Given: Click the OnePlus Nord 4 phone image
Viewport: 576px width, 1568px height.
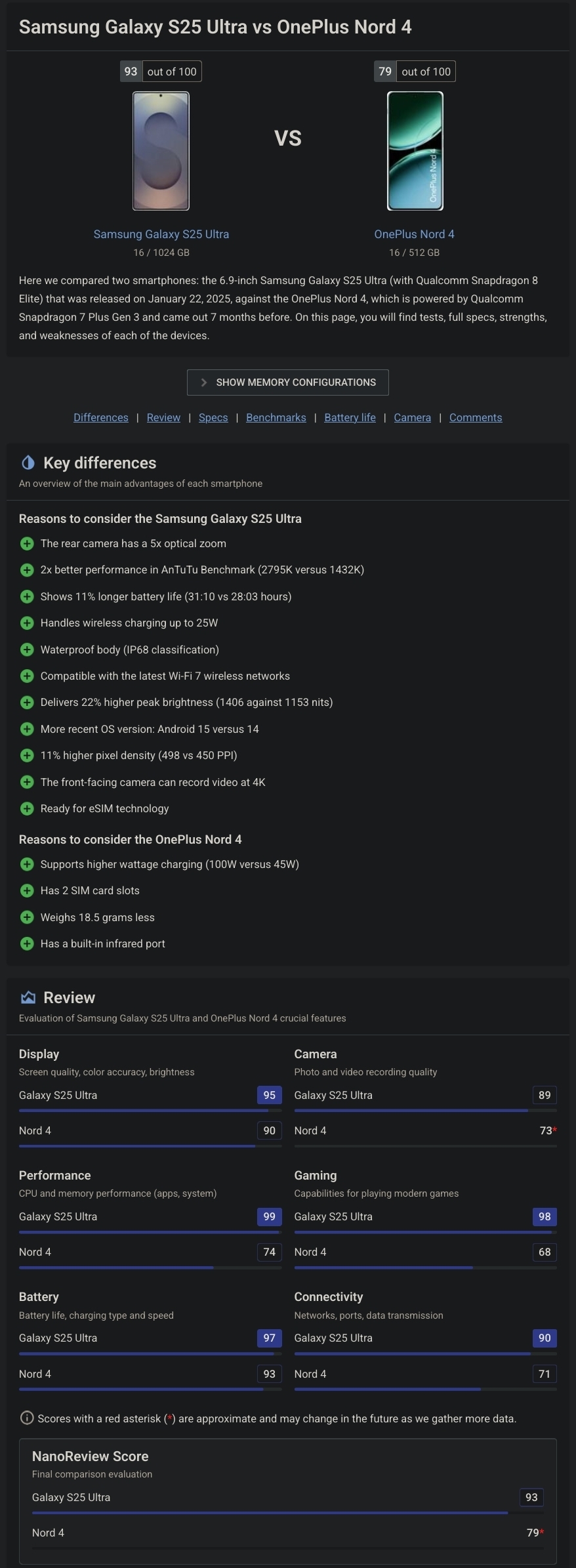Looking at the screenshot, I should click(x=415, y=151).
